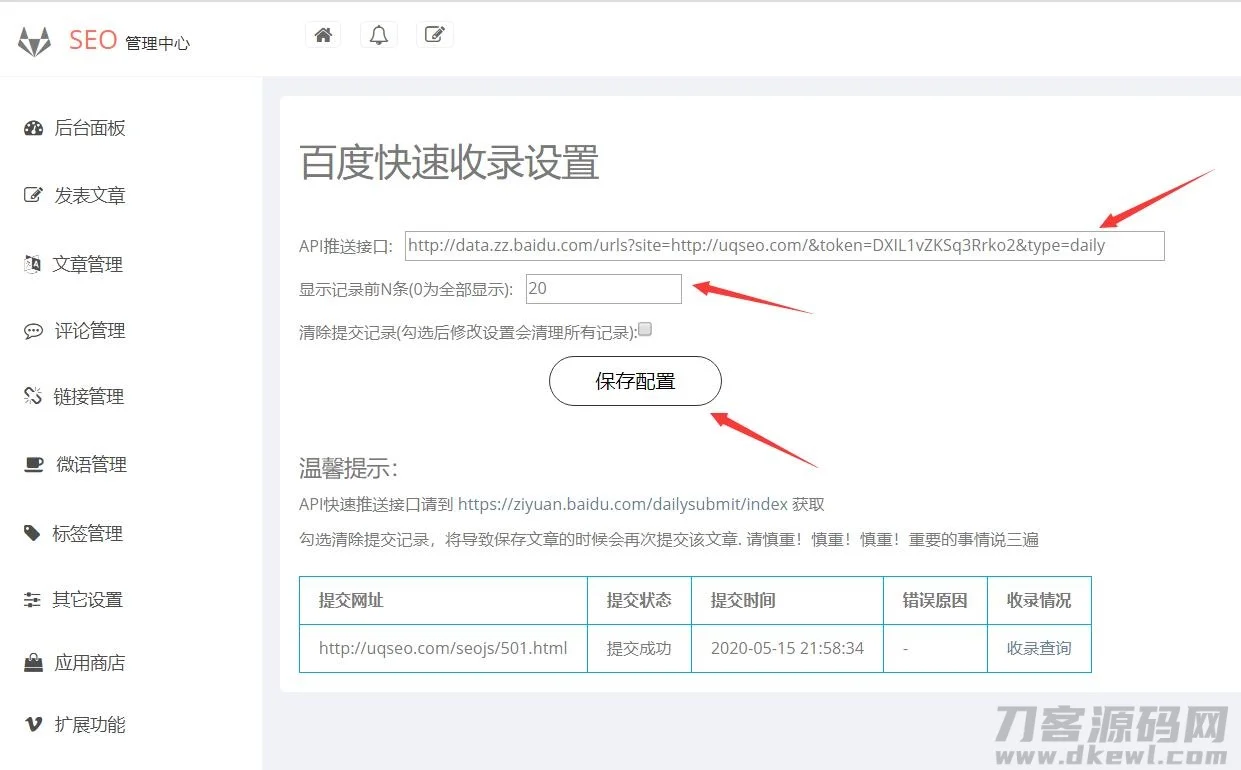Check notifications via the bell icon

pos(378,33)
